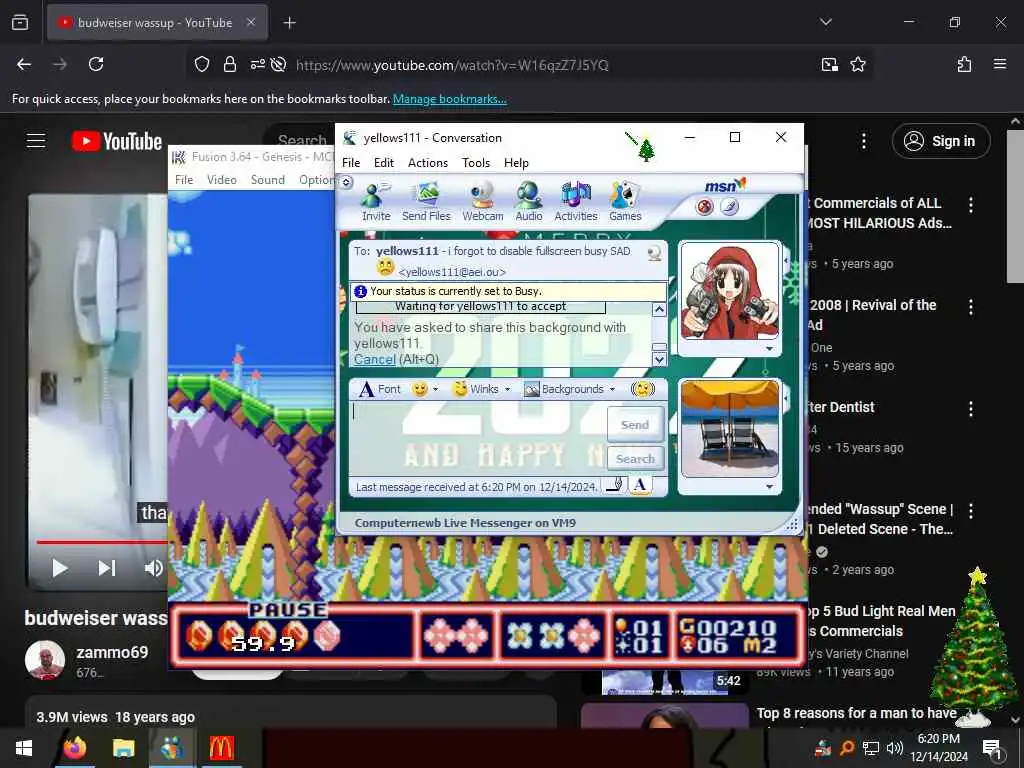Open options for 'Wassup Scene' video suggestion
The height and width of the screenshot is (768, 1024).
[970, 511]
